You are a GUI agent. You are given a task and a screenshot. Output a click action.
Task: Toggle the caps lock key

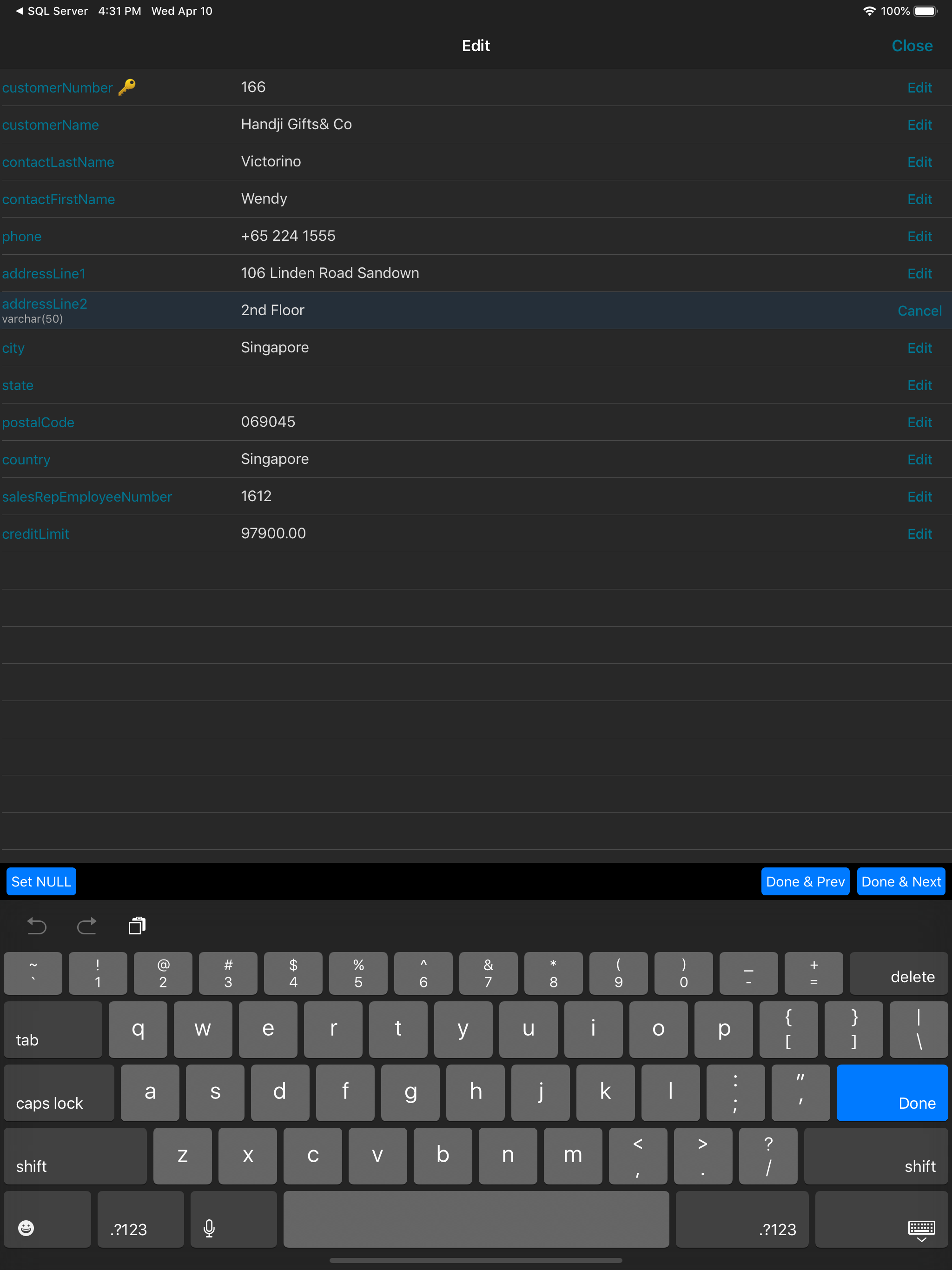(59, 1092)
